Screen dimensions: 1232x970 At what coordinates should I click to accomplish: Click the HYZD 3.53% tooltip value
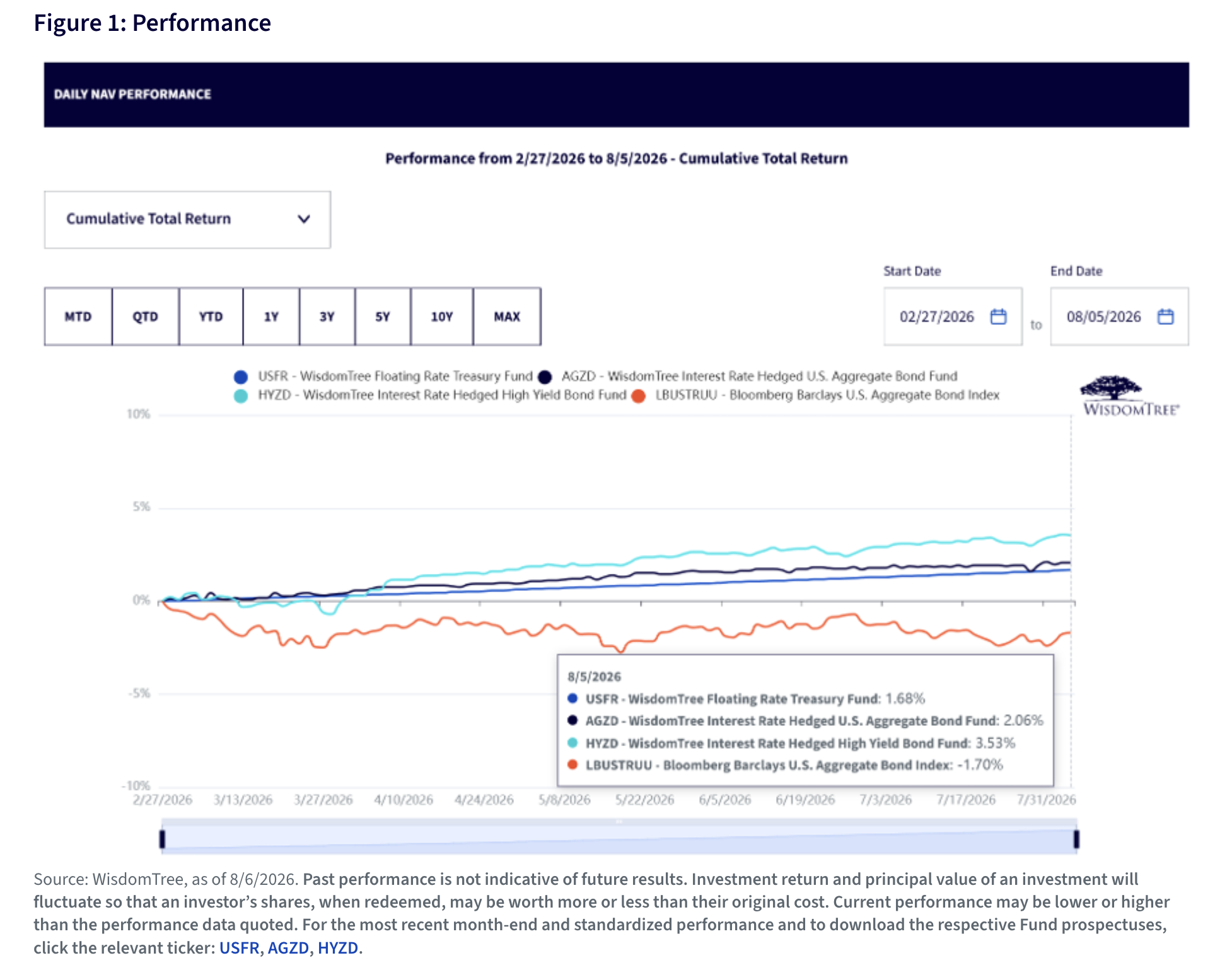(996, 743)
